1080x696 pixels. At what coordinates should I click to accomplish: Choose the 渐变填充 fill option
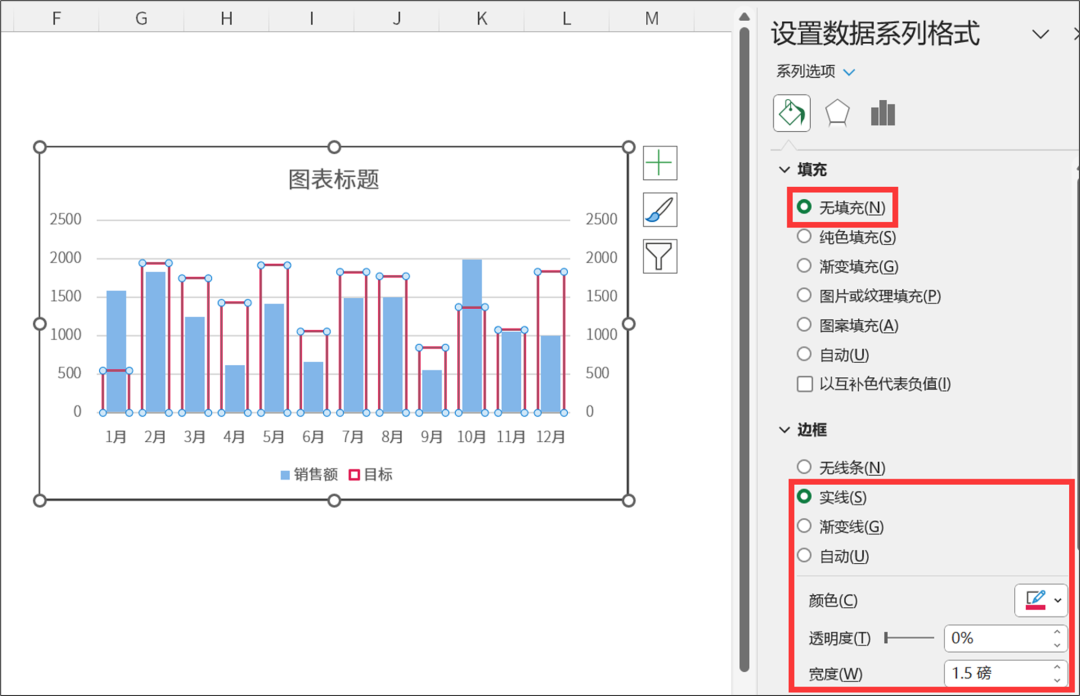pos(804,266)
